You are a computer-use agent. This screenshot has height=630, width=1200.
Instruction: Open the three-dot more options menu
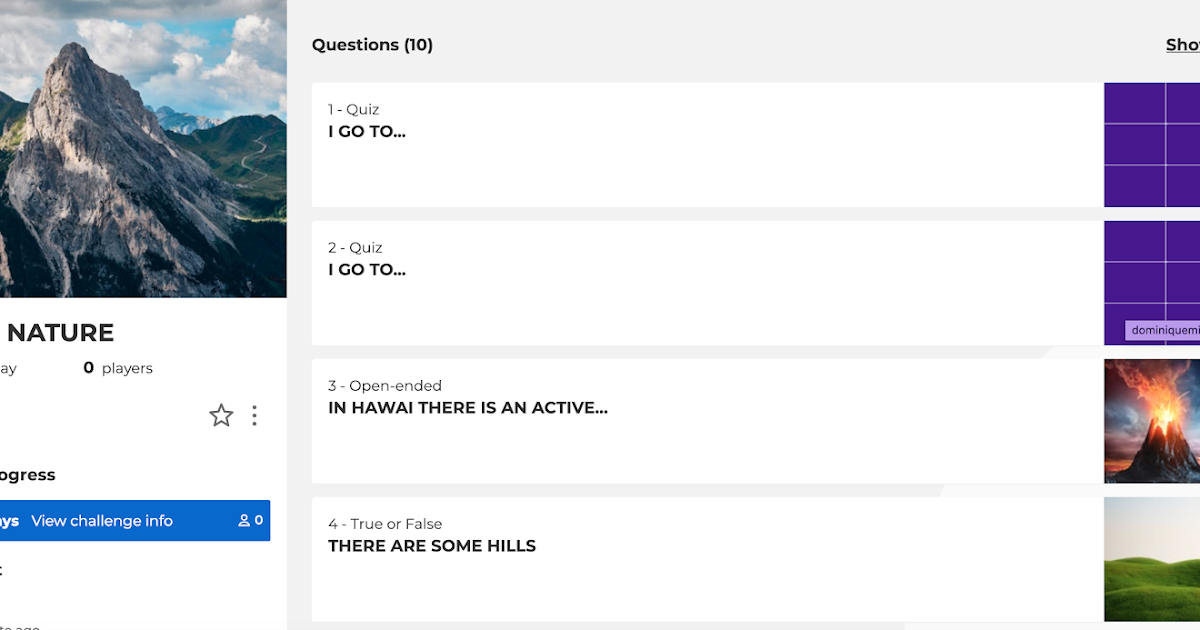pos(254,415)
